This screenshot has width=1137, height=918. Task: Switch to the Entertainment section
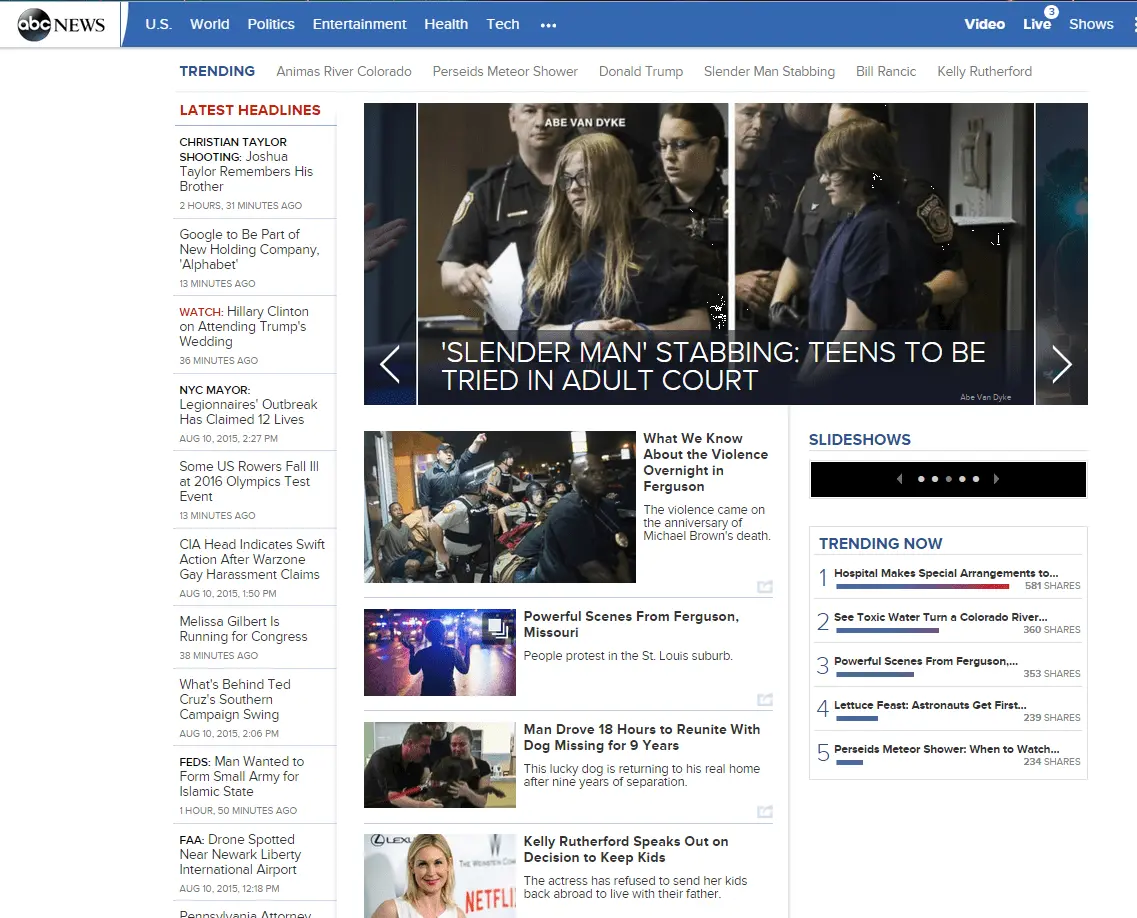pos(359,24)
